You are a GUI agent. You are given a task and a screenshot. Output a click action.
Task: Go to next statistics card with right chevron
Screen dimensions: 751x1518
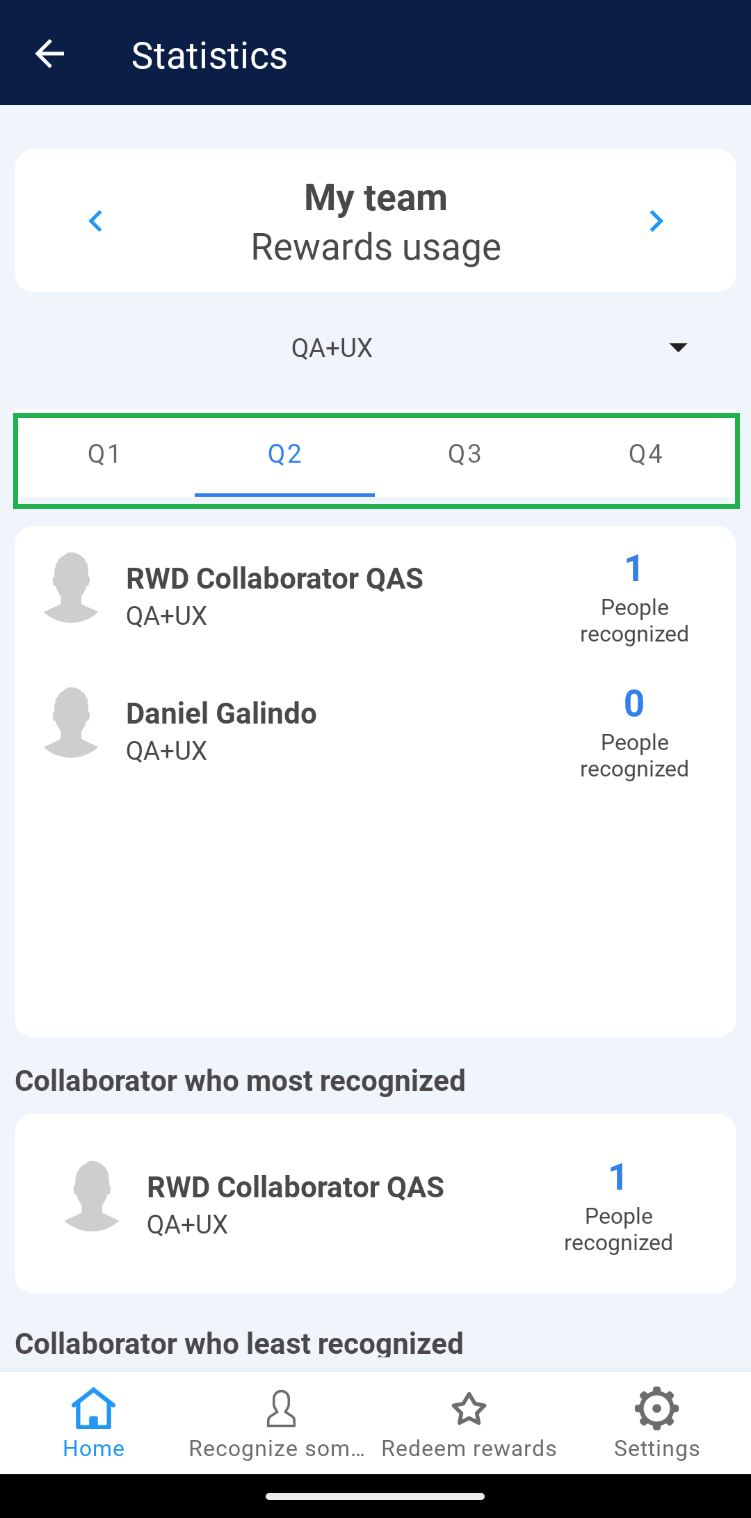(656, 221)
